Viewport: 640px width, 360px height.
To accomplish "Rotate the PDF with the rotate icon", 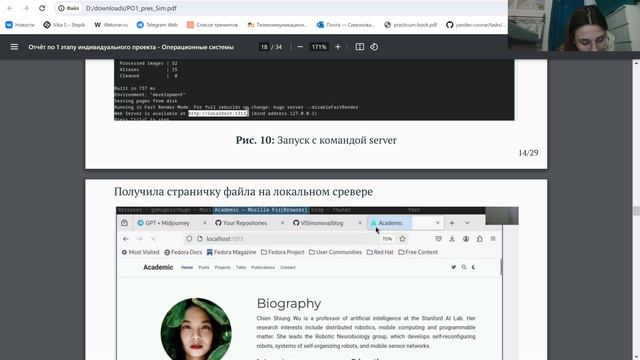I will point(374,47).
